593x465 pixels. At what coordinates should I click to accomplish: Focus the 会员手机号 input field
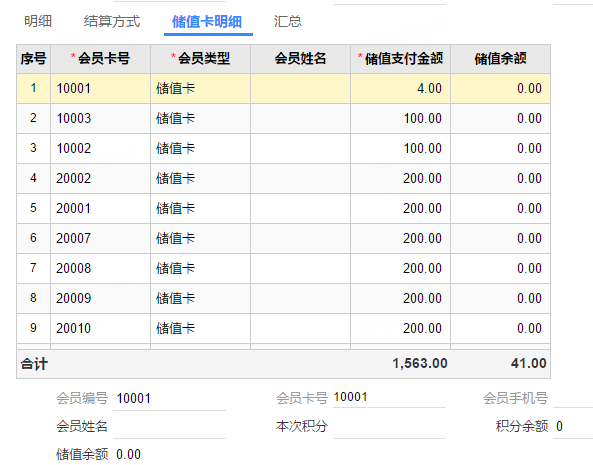(573, 398)
